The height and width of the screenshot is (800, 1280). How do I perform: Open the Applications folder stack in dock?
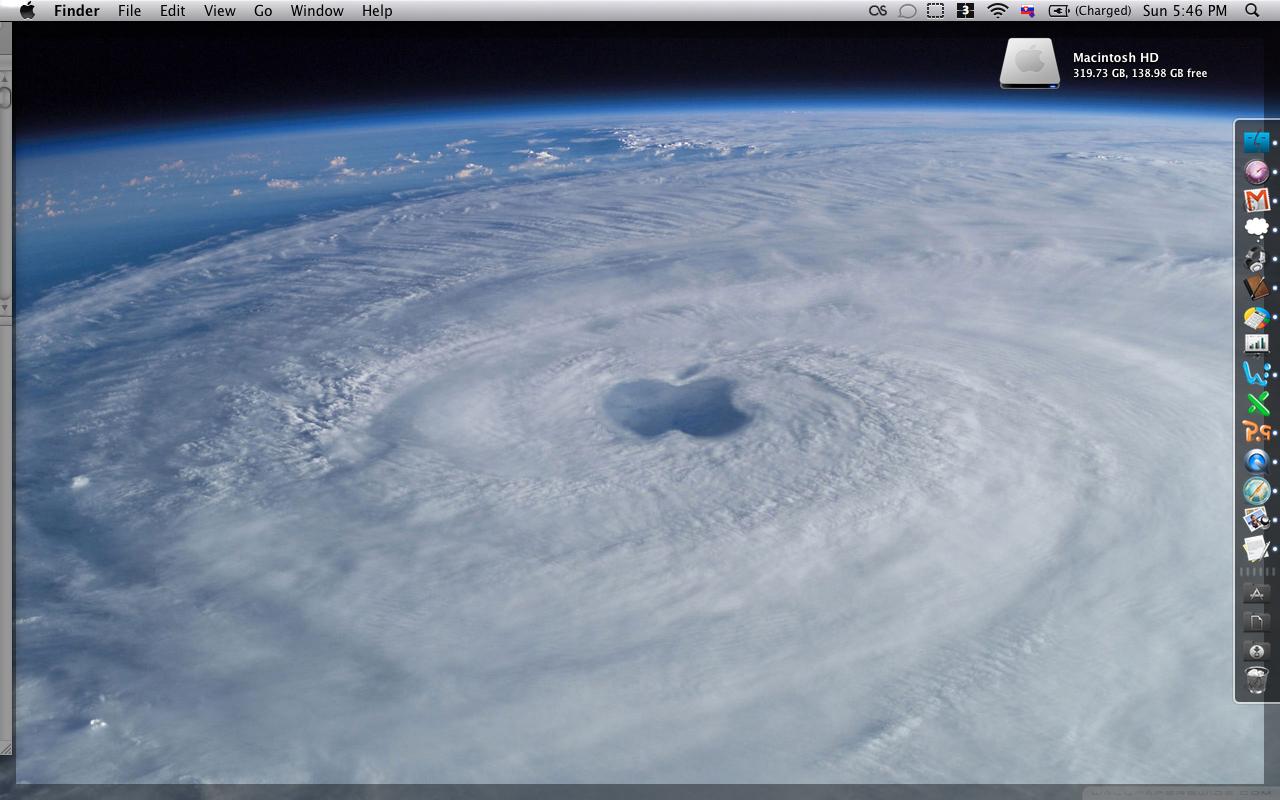coord(1257,594)
